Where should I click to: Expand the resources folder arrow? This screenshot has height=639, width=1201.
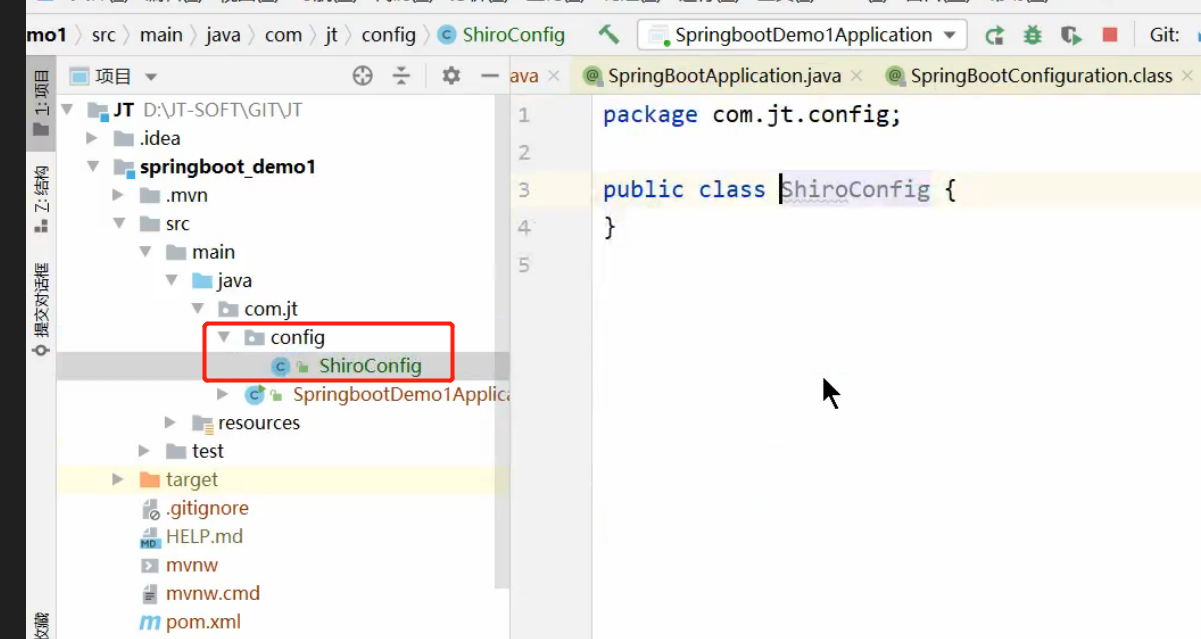tap(170, 423)
